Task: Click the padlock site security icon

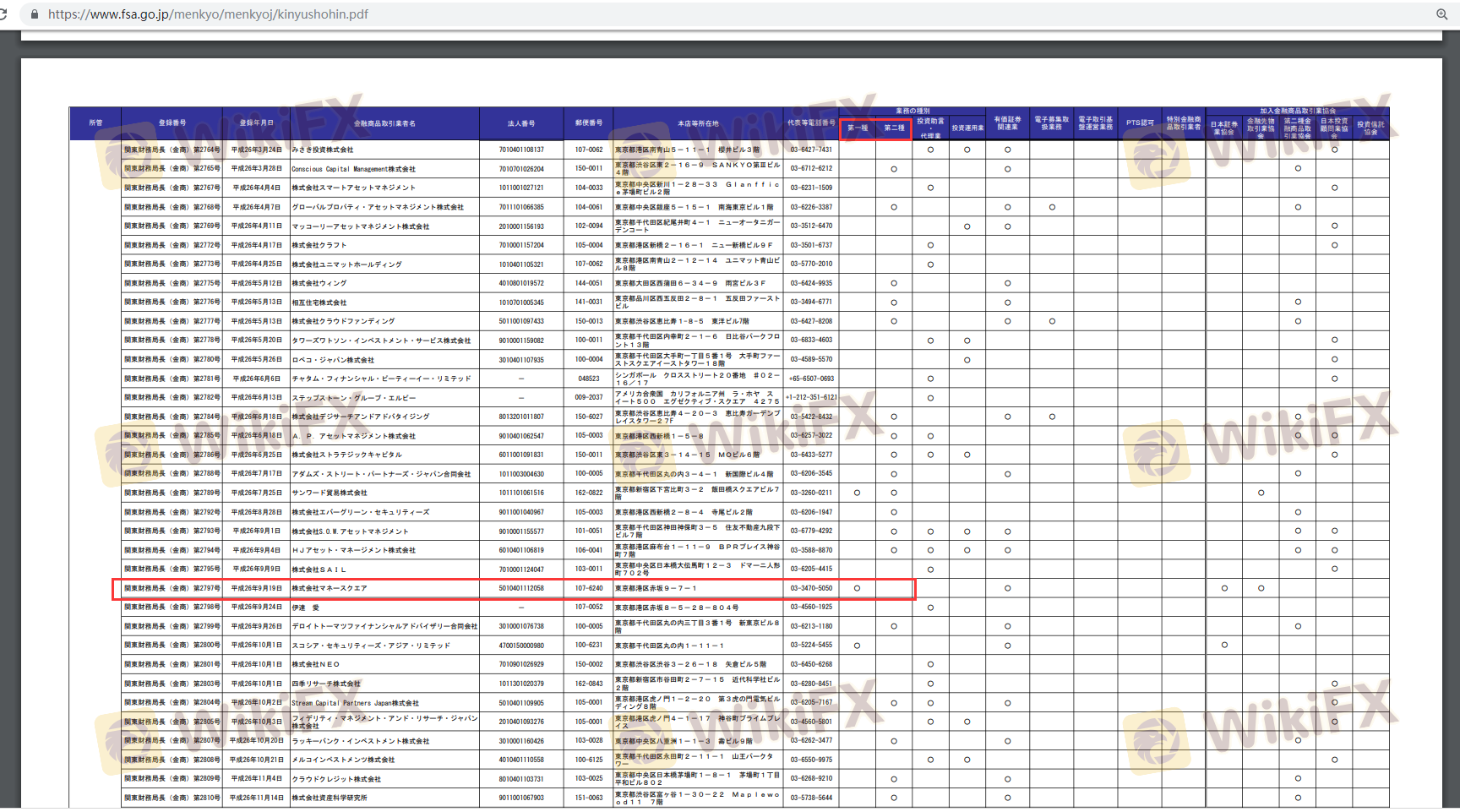Action: (34, 14)
